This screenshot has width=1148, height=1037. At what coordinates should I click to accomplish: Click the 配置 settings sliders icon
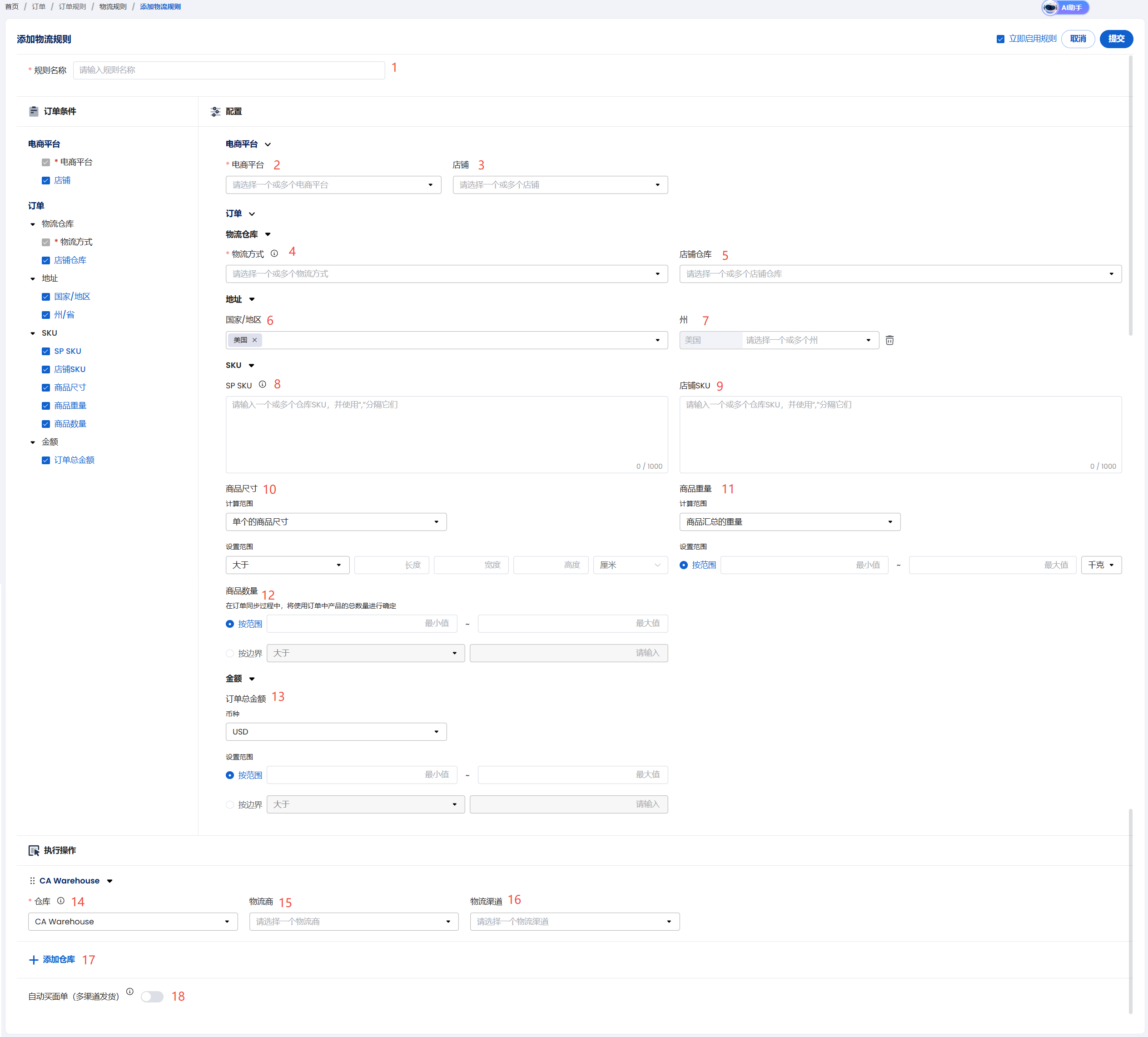pyautogui.click(x=215, y=112)
